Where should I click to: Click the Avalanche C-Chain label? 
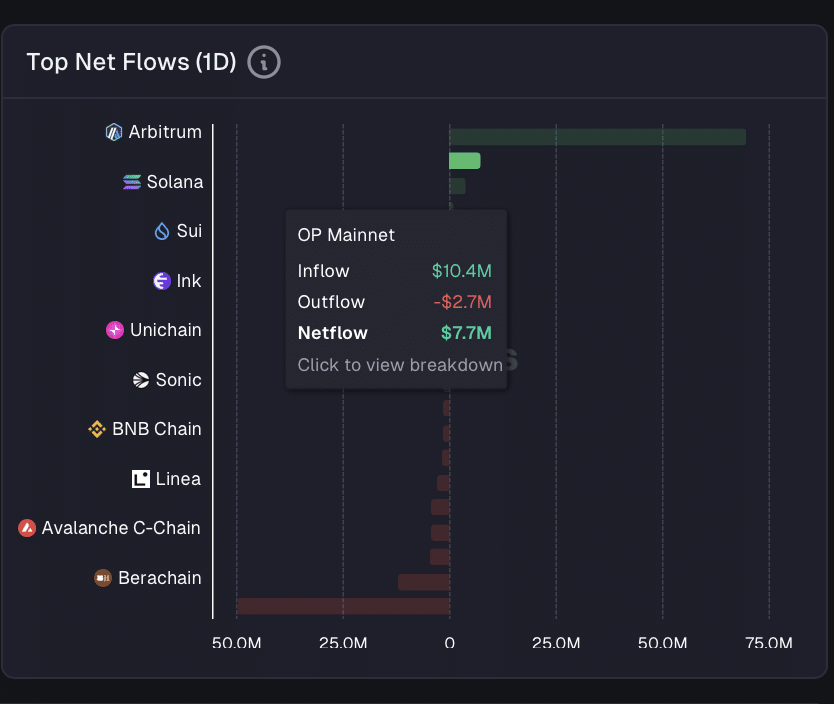coord(121,528)
